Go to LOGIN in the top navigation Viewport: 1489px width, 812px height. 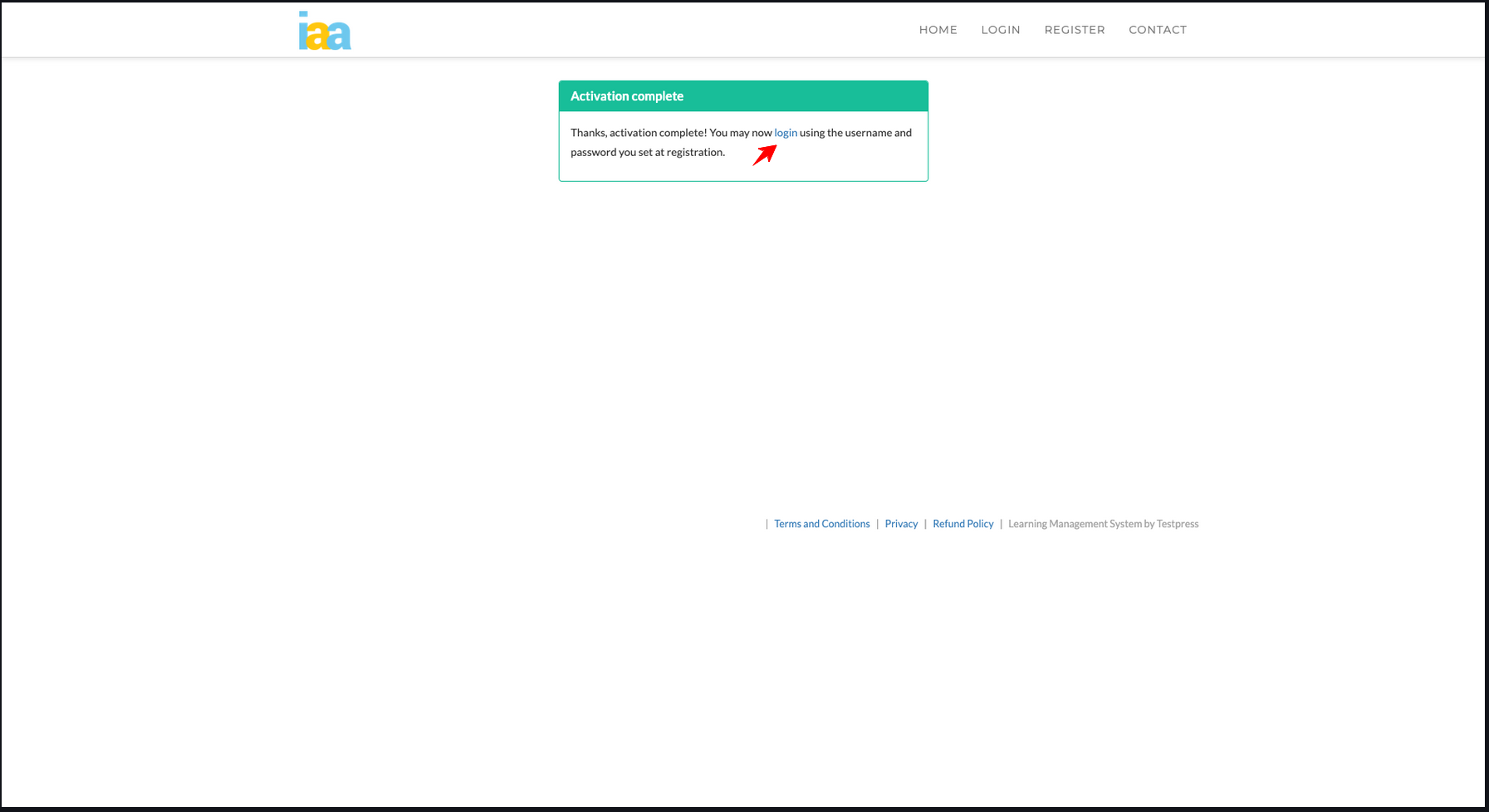[x=1000, y=30]
